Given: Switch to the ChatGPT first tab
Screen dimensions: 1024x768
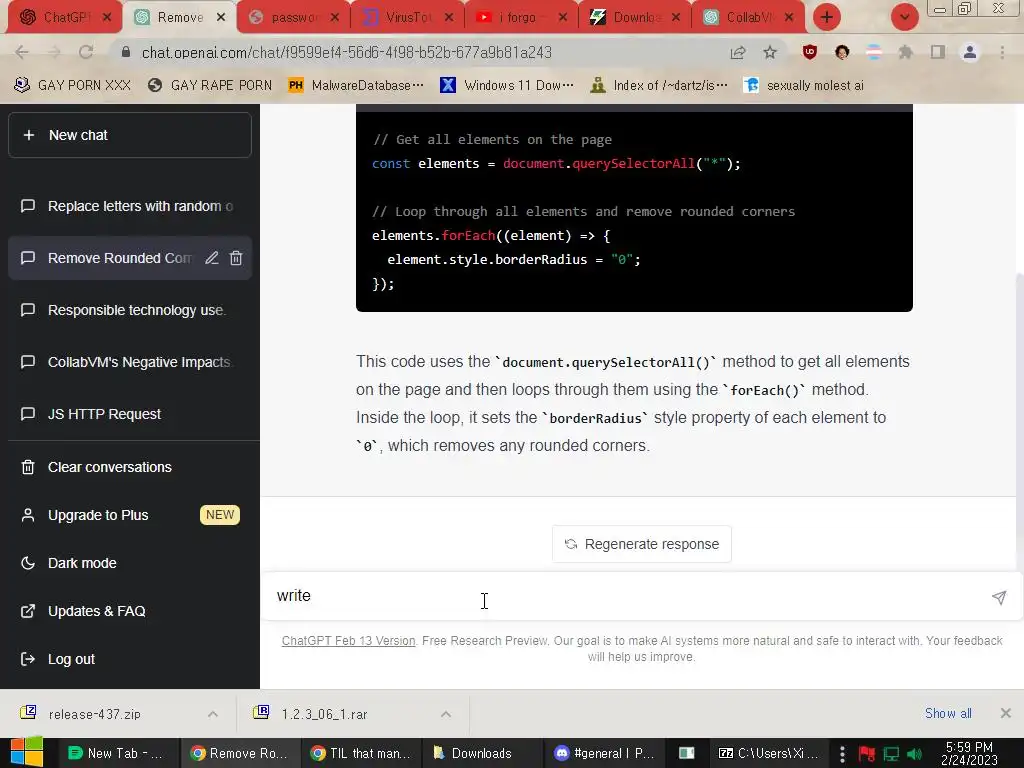Looking at the screenshot, I should click(x=64, y=18).
